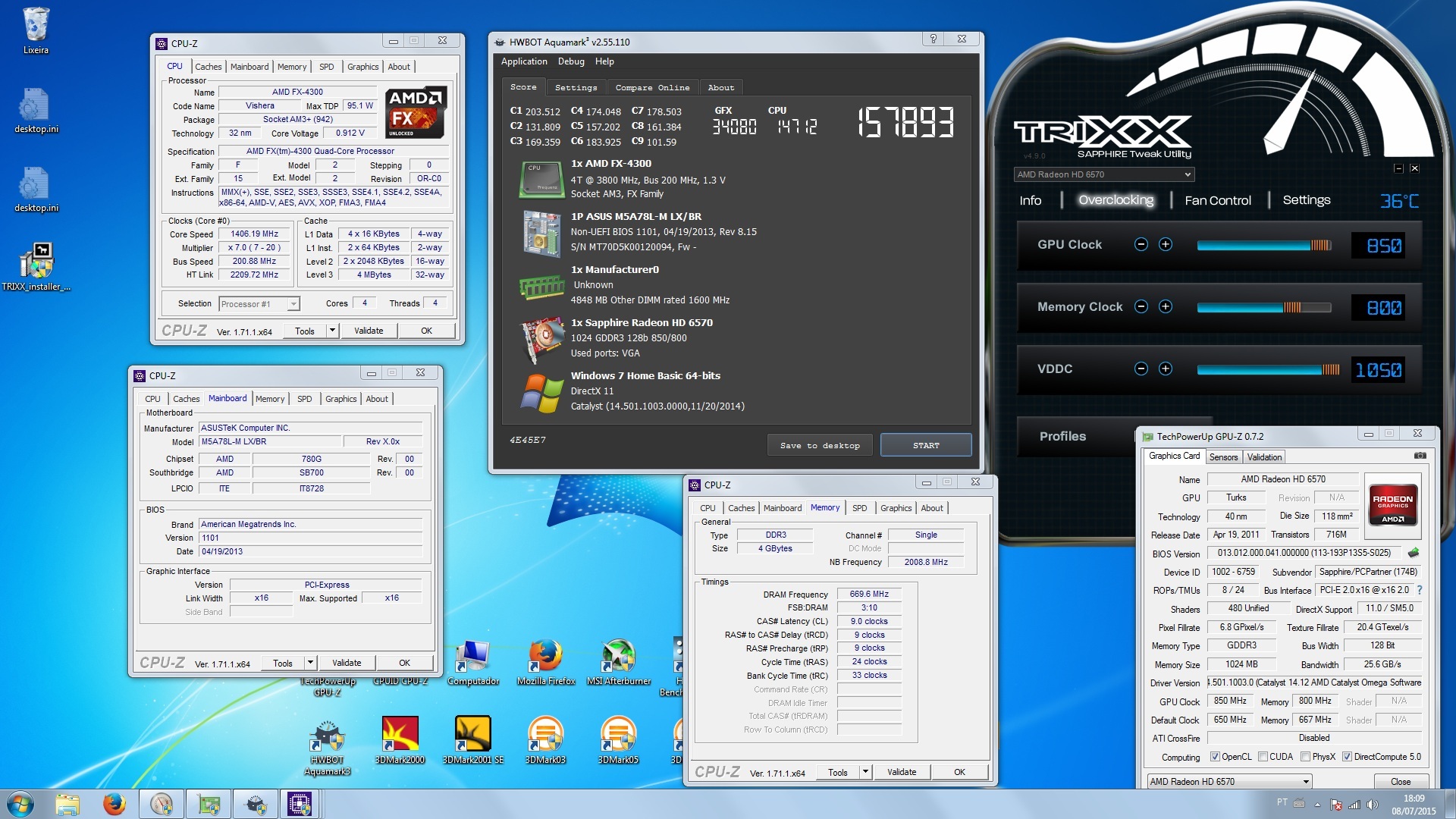Open the TRIXX GPU selection dropdown
Viewport: 1456px width, 819px height.
coord(1104,174)
